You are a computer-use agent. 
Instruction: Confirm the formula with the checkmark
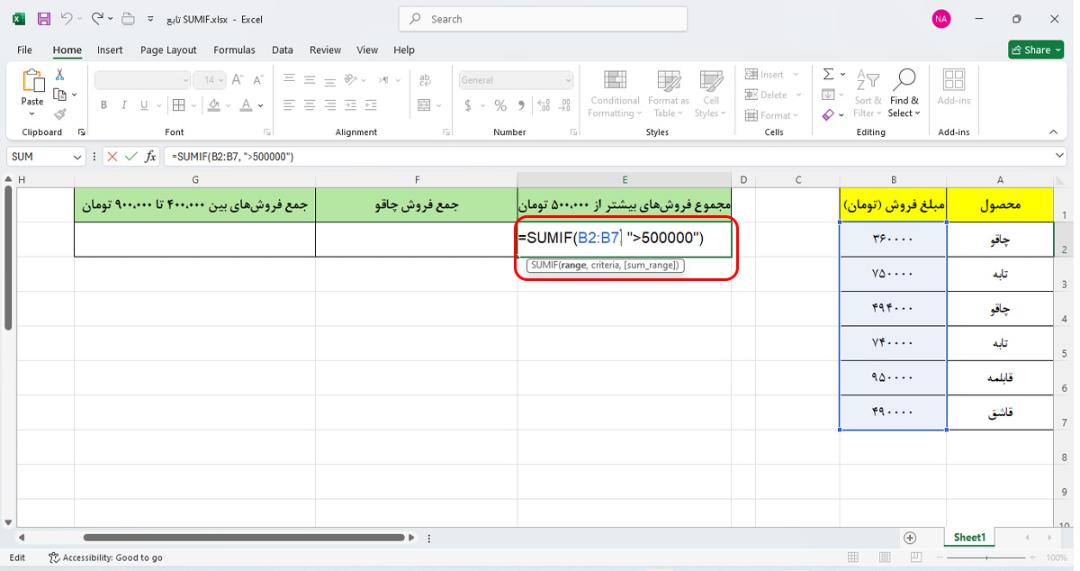[x=131, y=156]
